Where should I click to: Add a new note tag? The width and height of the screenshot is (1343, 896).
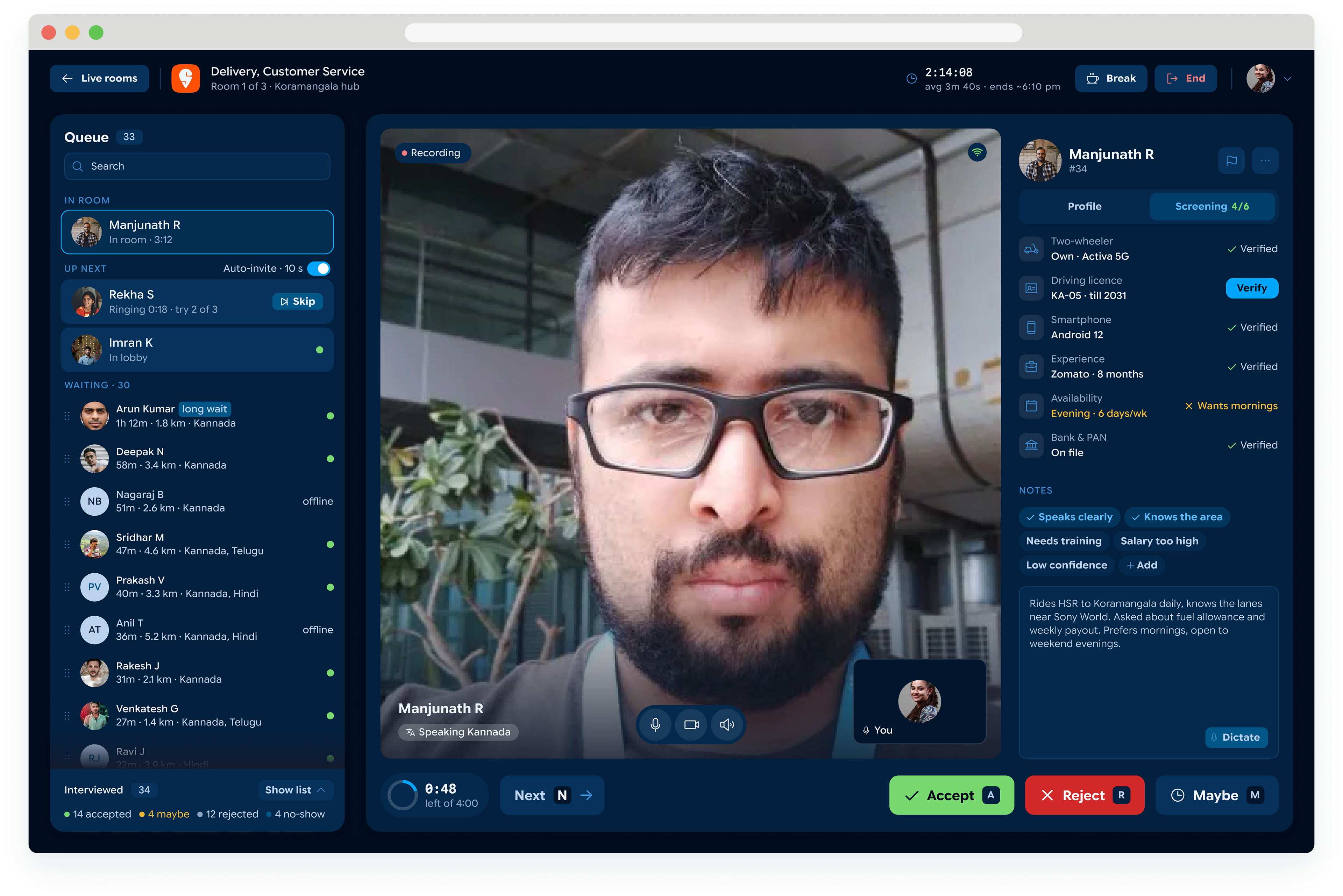coord(1142,565)
